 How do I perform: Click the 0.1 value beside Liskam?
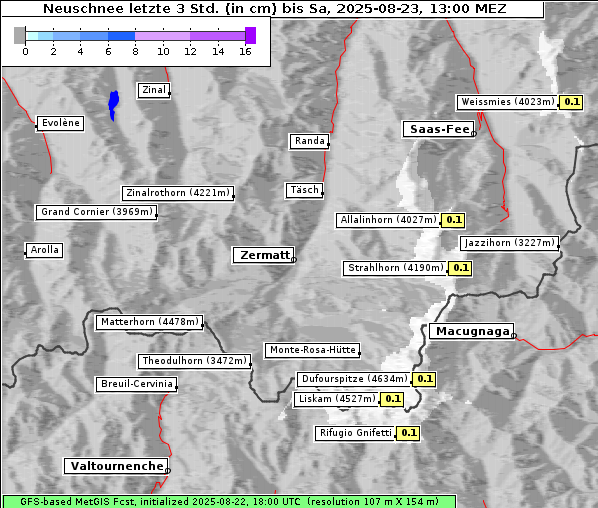tap(392, 399)
